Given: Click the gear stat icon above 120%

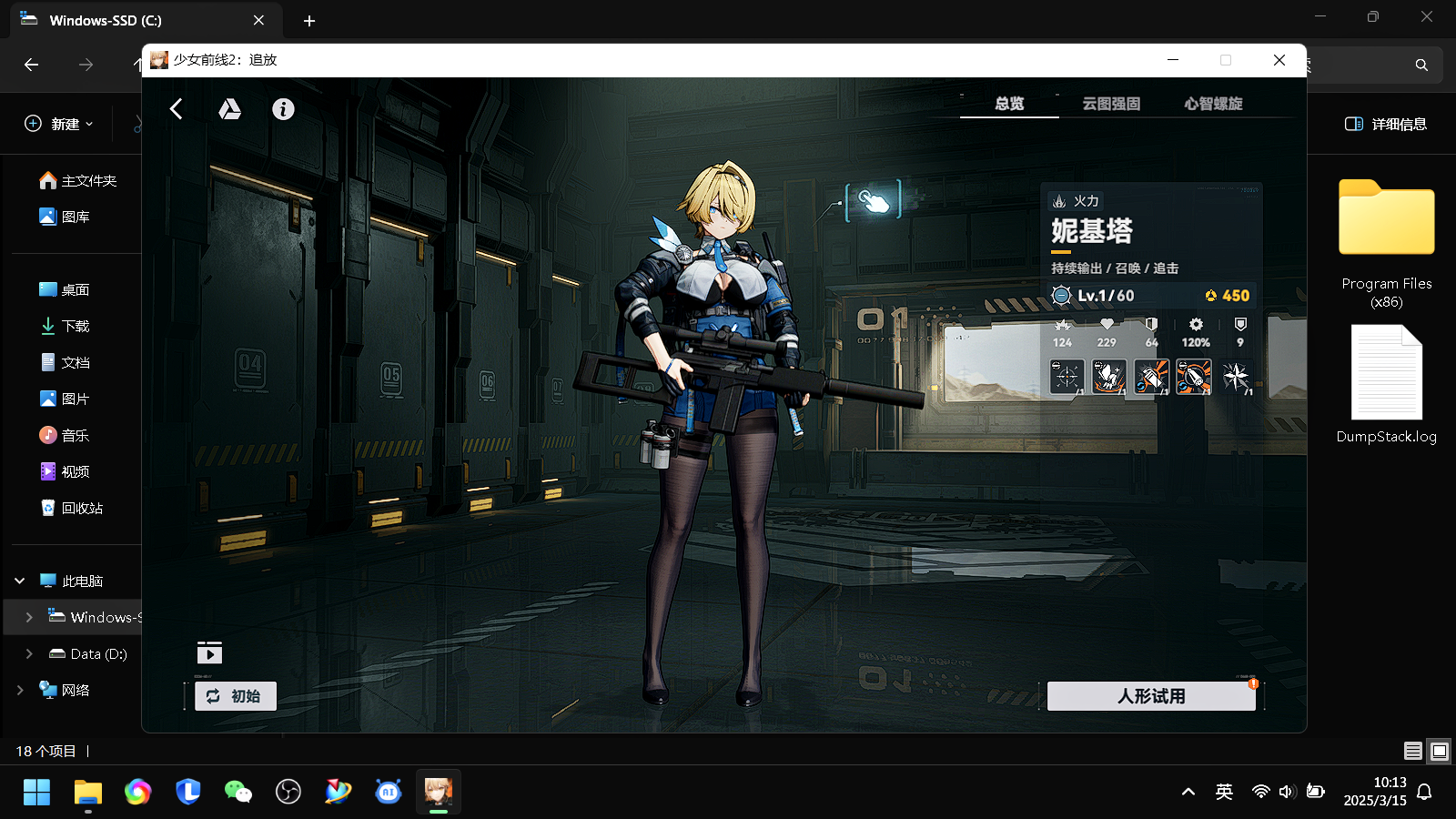Looking at the screenshot, I should [1196, 324].
